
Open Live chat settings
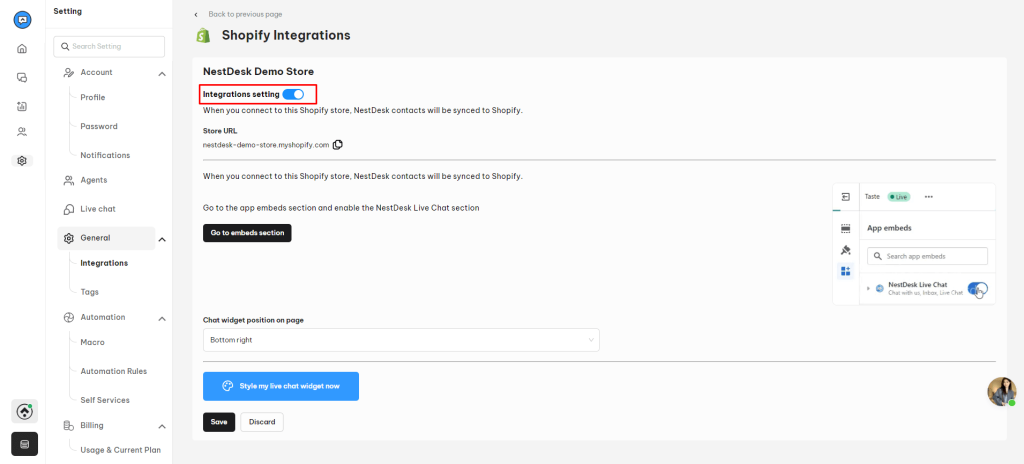pyautogui.click(x=98, y=209)
